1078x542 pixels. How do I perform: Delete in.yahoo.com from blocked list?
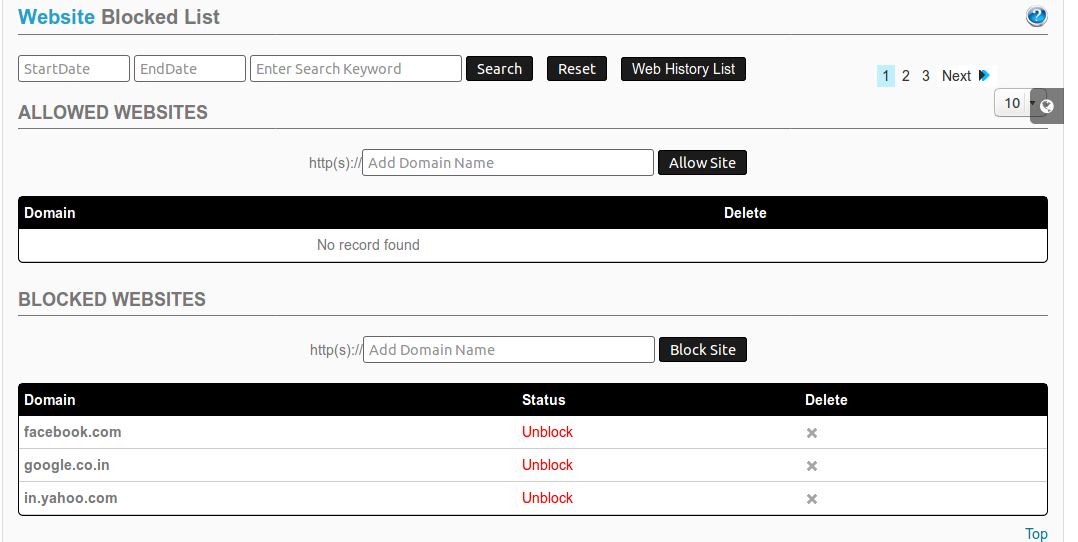(812, 499)
